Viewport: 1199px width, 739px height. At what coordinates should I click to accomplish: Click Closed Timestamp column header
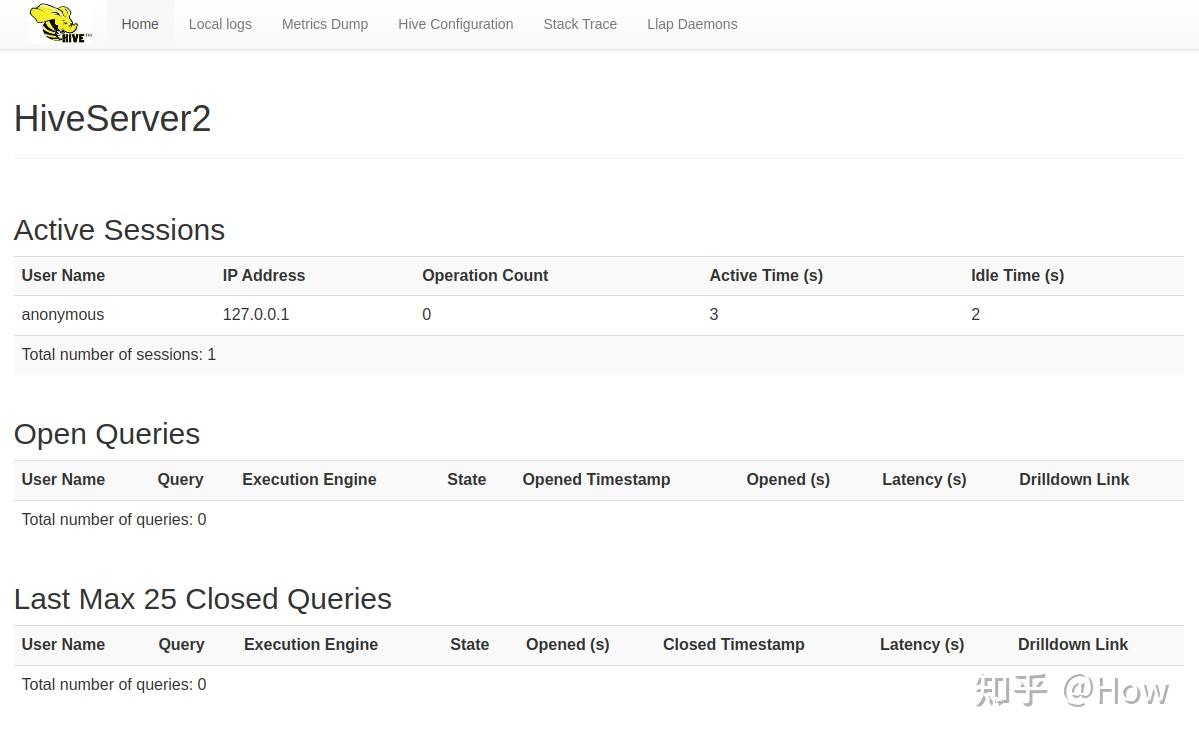coord(733,645)
